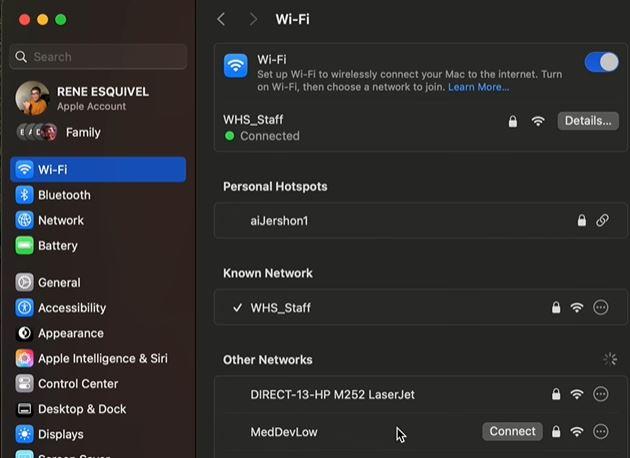Open Details for WHS_Staff
Viewport: 630px width, 458px height.
[x=588, y=121]
